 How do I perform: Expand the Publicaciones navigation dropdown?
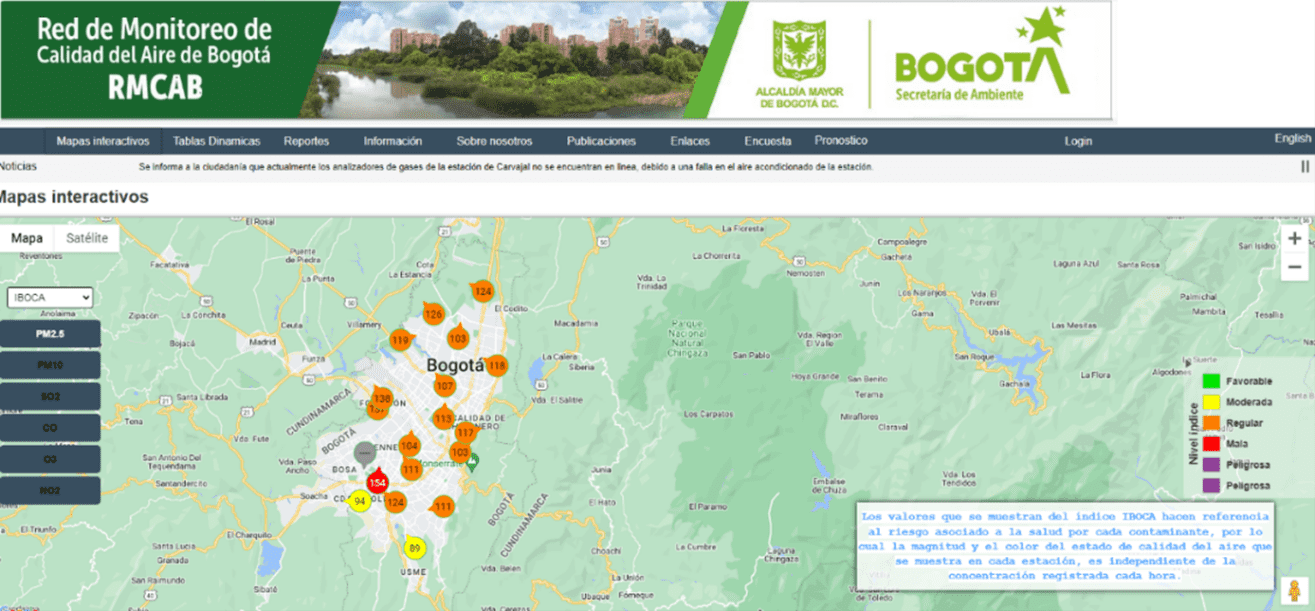(600, 140)
